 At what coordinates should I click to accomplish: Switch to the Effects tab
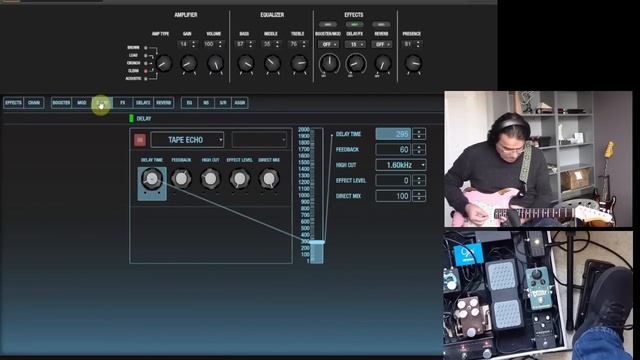[13, 103]
